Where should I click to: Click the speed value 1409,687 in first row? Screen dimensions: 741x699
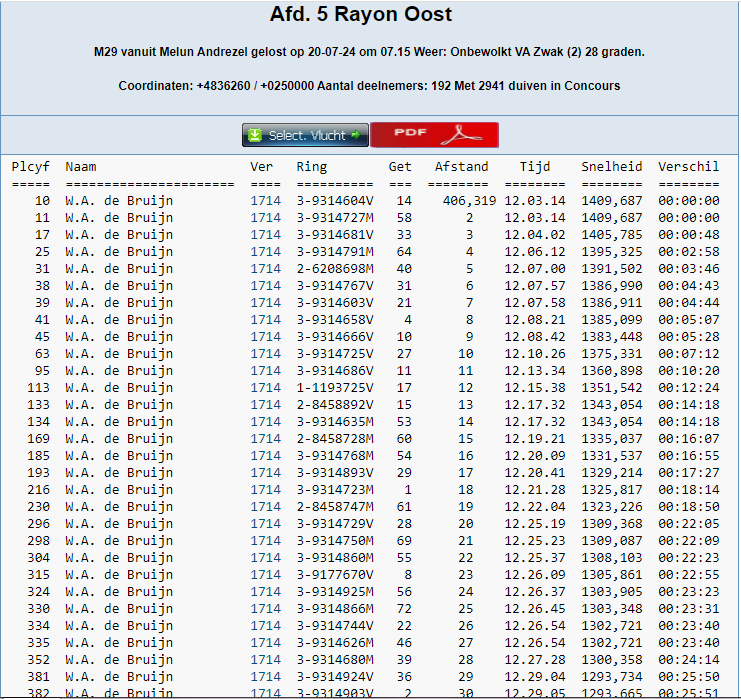coord(611,201)
